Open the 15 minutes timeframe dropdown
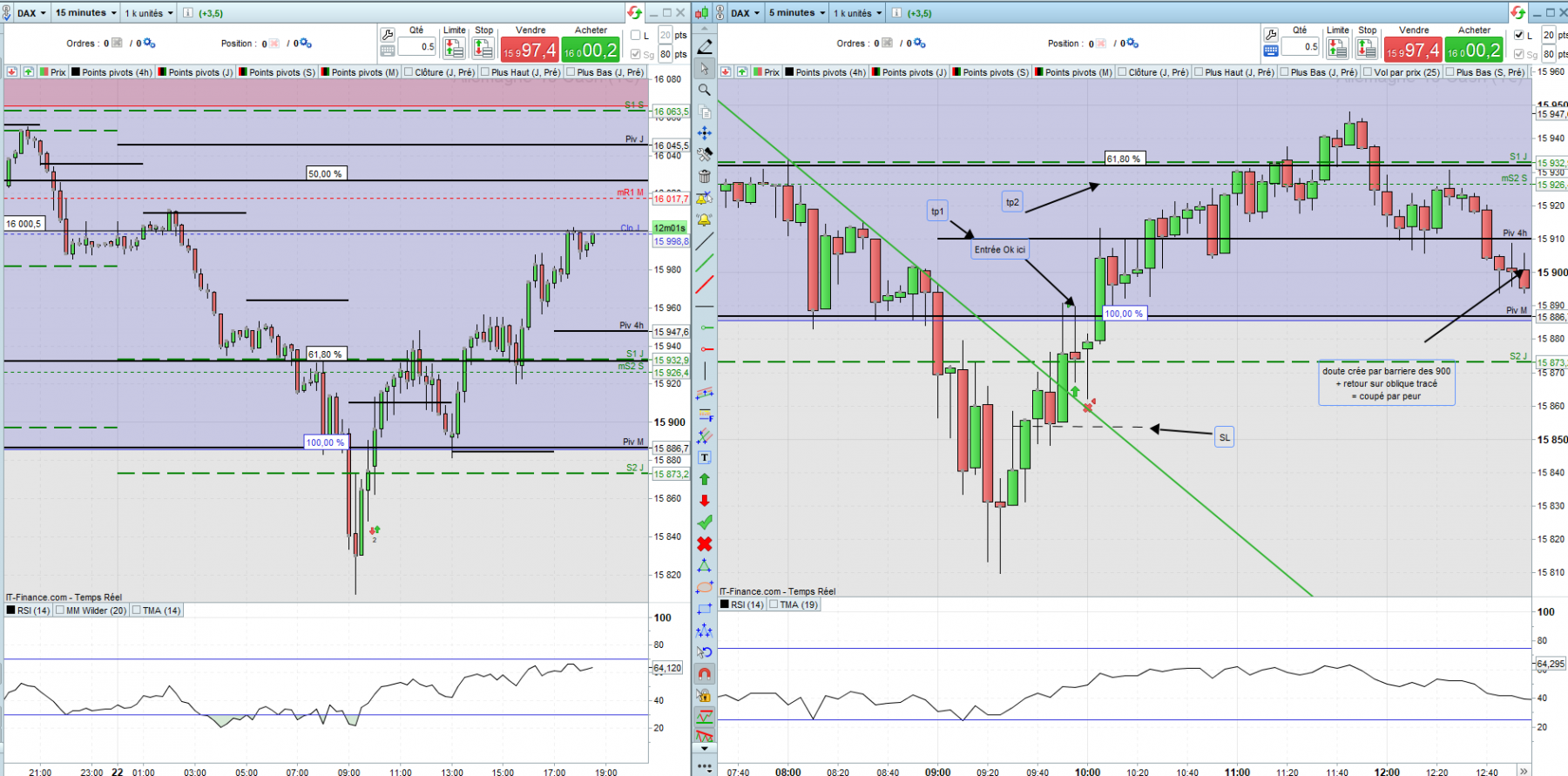 (86, 13)
